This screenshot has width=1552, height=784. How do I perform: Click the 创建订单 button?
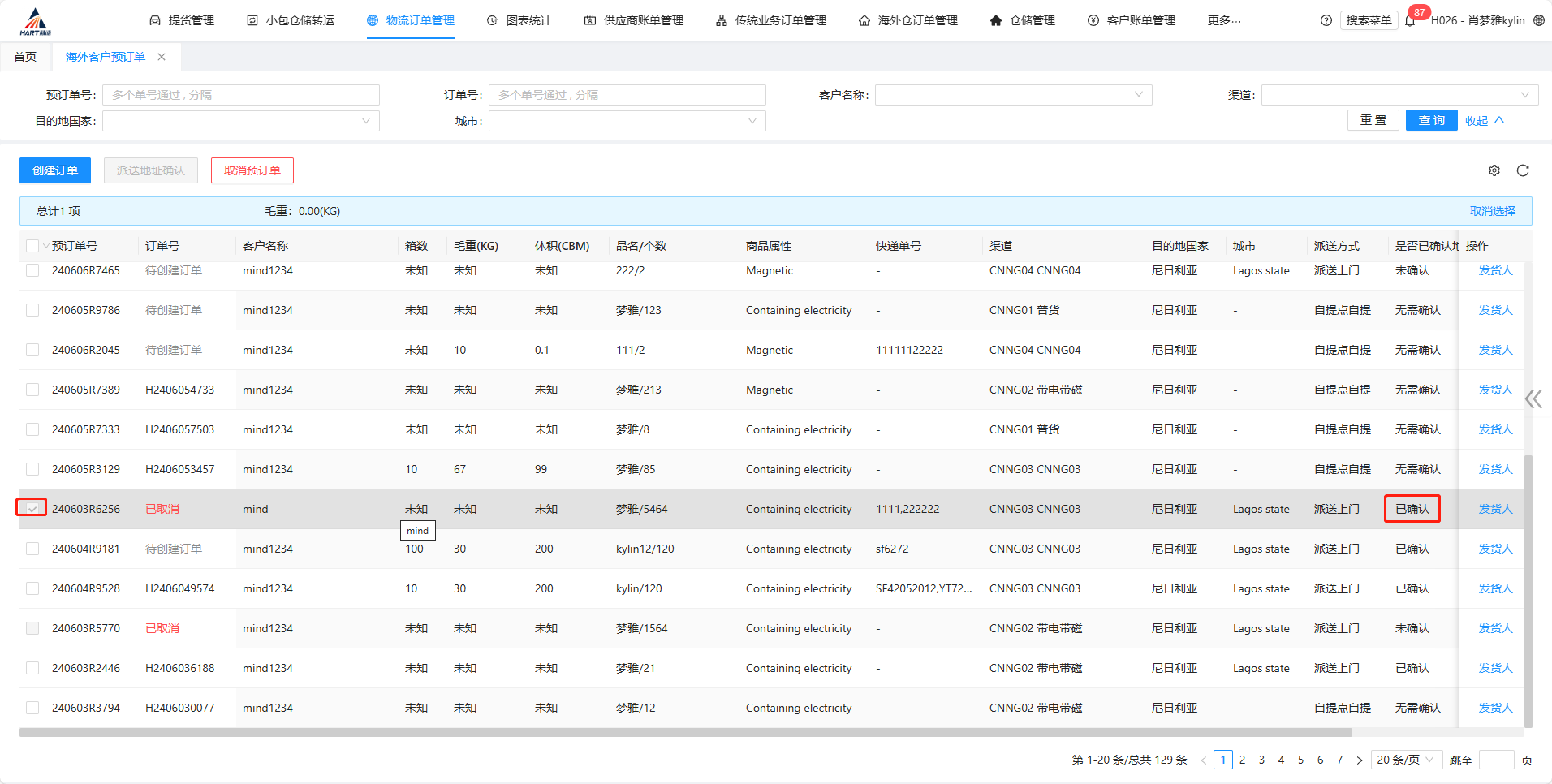tap(55, 170)
